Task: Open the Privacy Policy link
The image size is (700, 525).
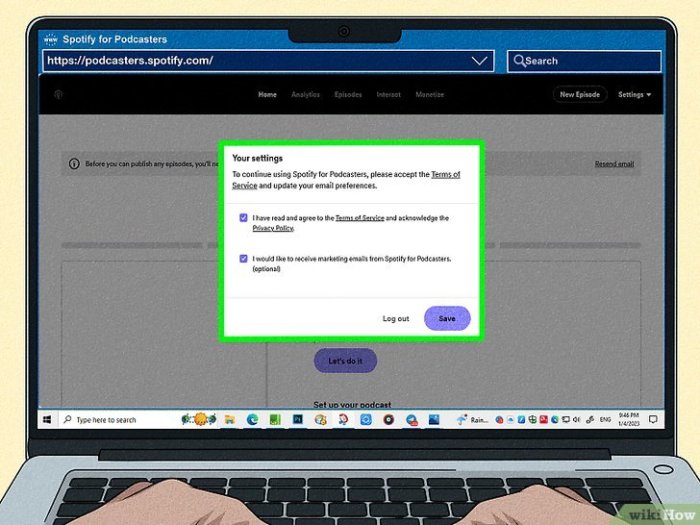Action: (x=273, y=228)
